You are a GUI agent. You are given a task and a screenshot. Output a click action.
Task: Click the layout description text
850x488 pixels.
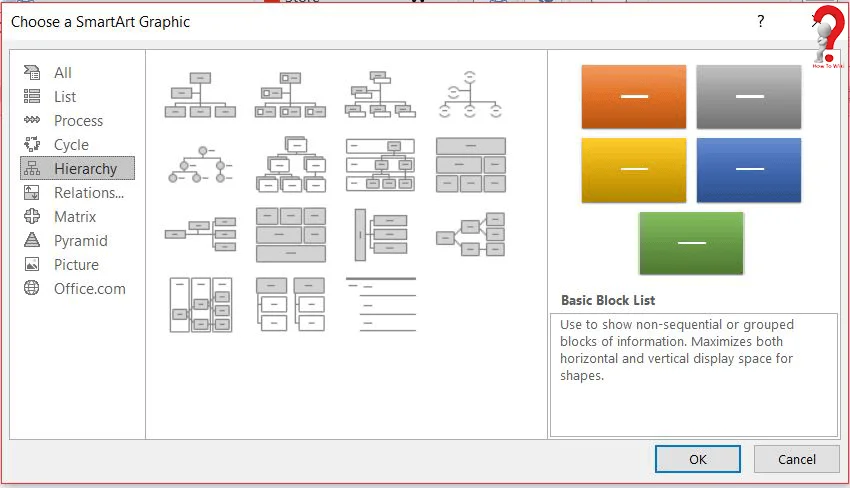click(x=677, y=350)
